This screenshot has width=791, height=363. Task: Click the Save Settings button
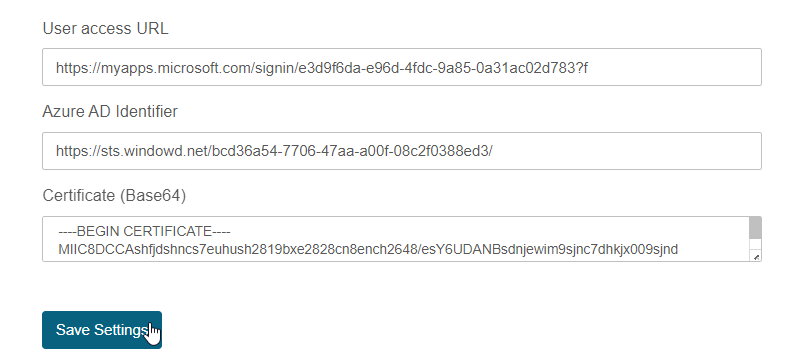[102, 330]
